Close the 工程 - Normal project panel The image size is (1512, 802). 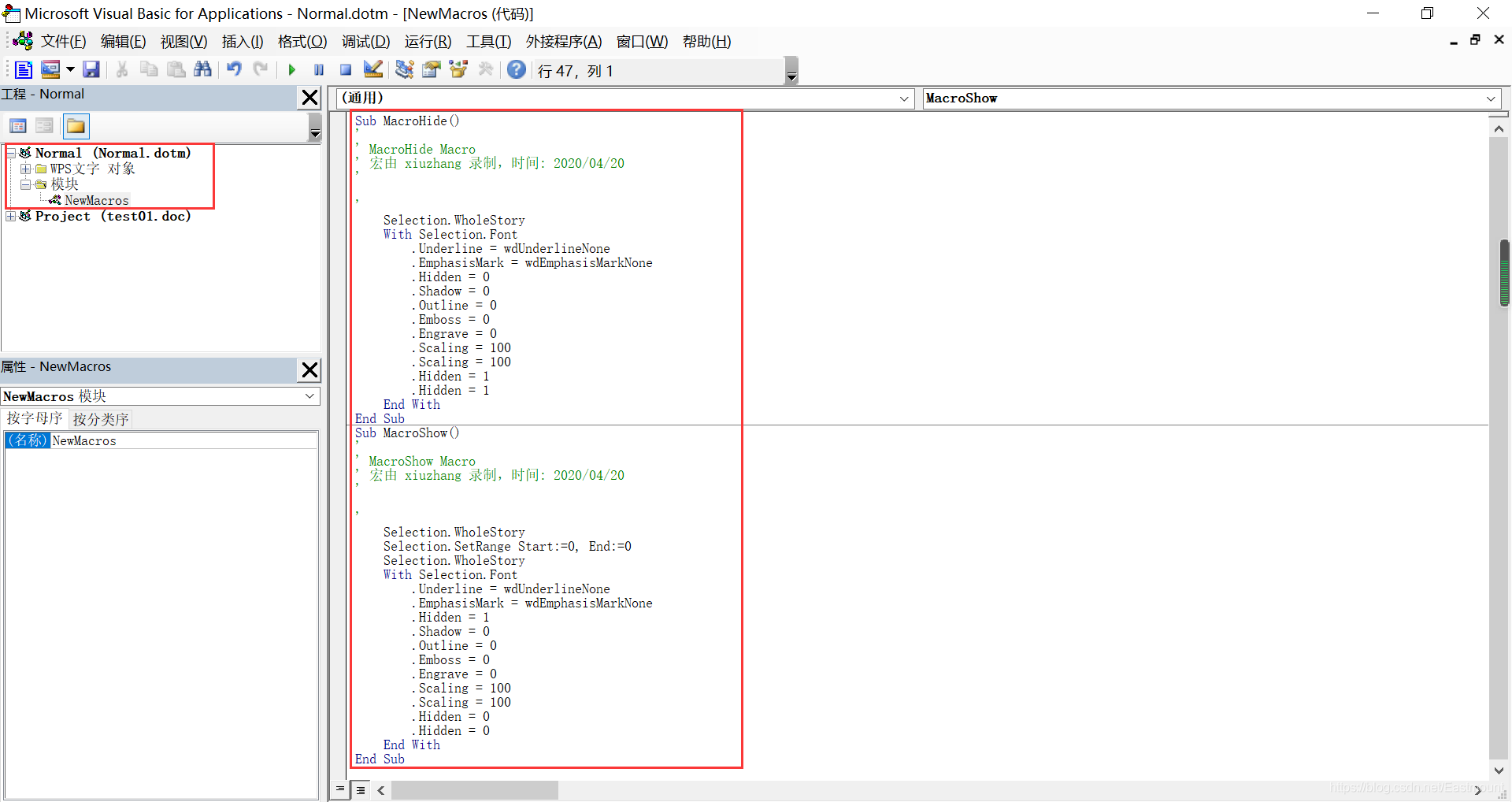click(x=310, y=97)
